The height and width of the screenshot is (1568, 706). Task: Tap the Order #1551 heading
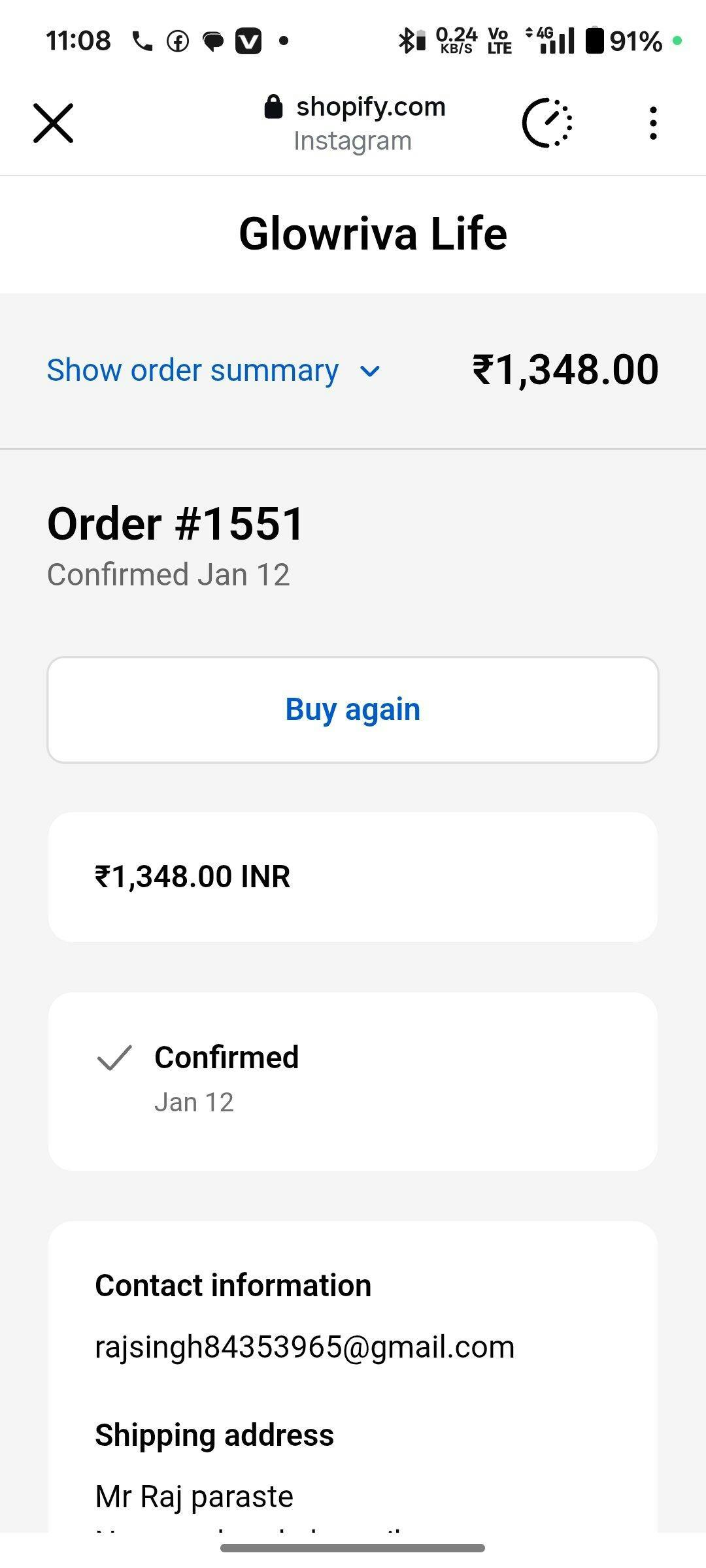[x=176, y=524]
